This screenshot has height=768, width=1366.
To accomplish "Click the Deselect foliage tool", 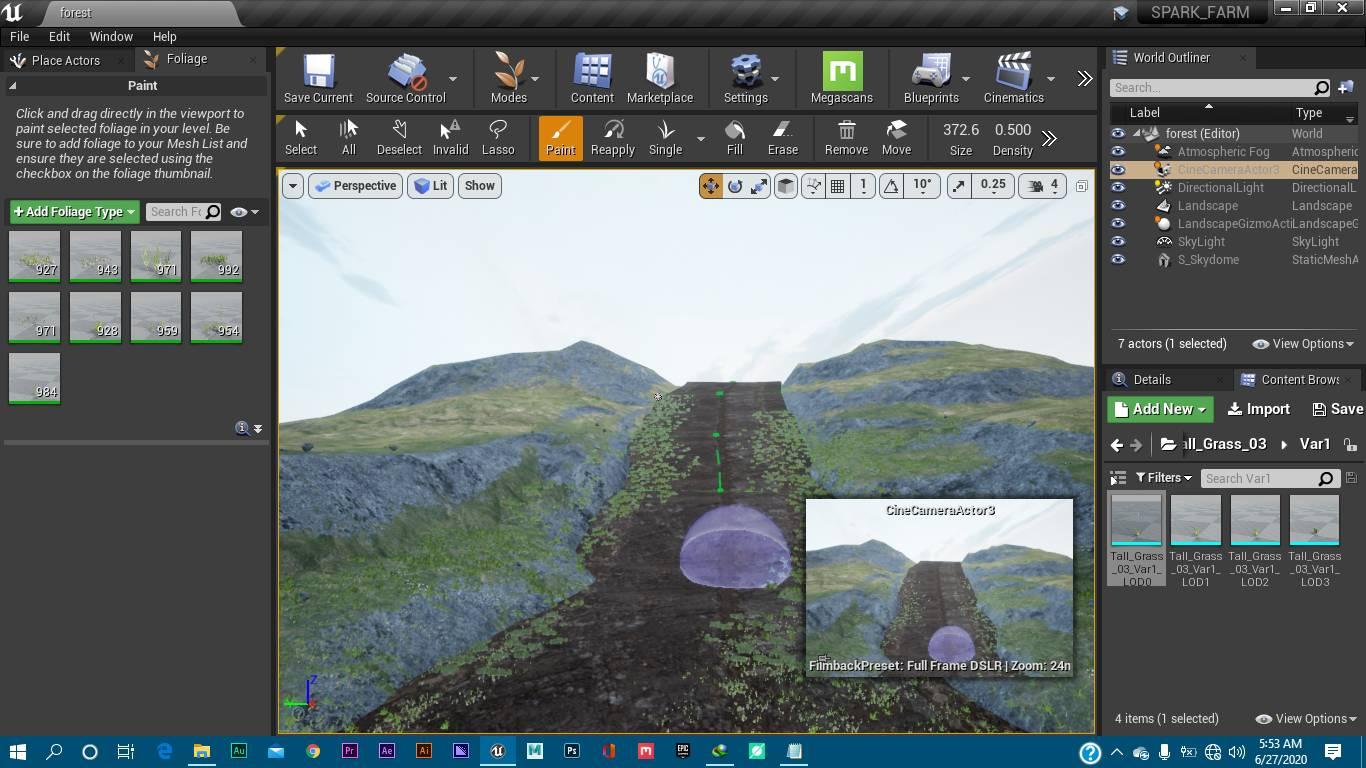I will pos(399,138).
